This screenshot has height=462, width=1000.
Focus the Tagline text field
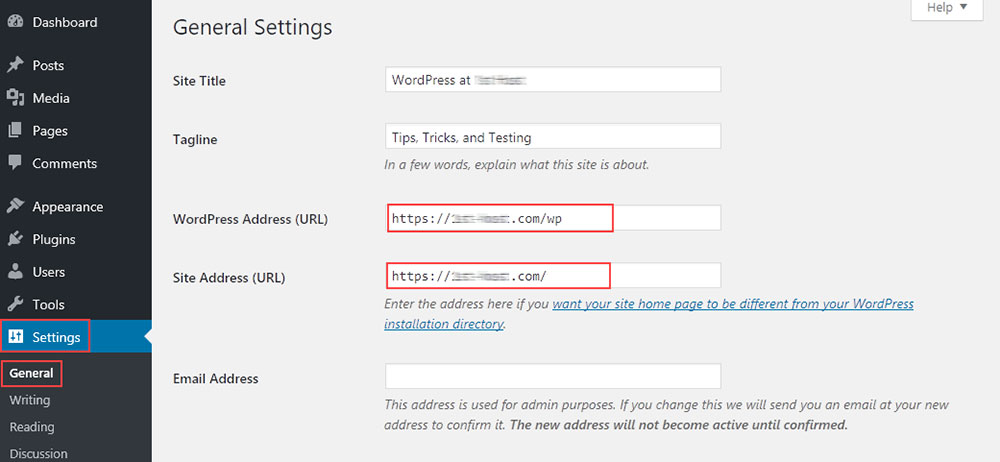553,137
